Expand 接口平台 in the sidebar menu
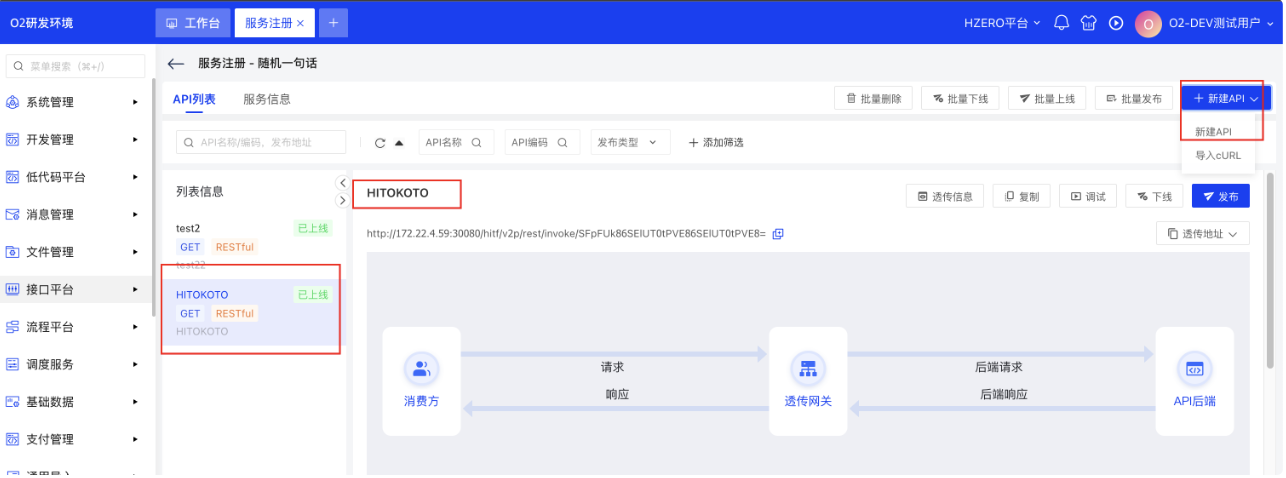This screenshot has height=478, width=1286. [75, 289]
